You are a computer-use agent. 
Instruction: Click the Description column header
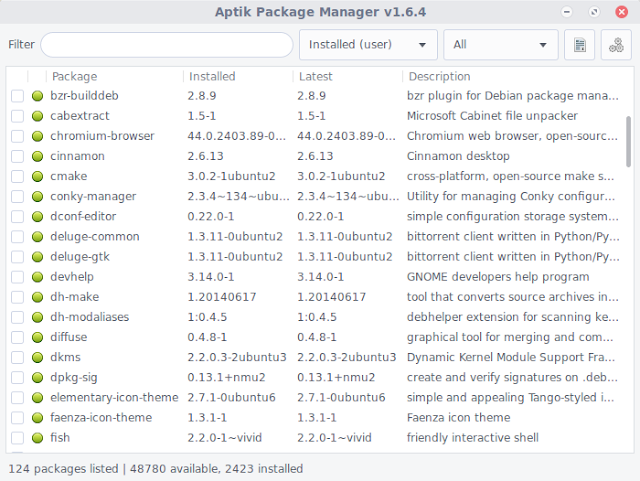(510, 76)
